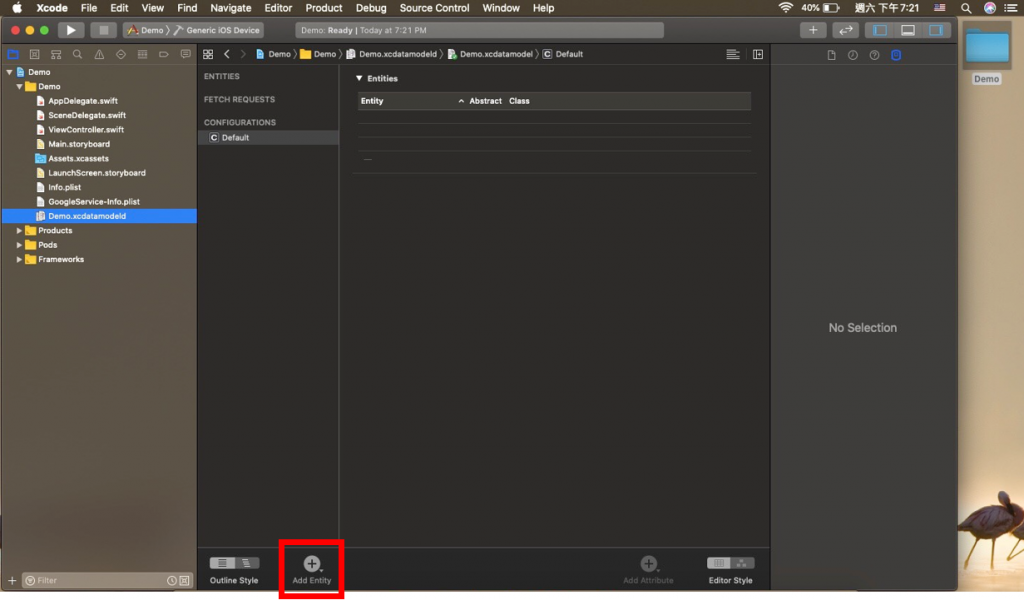Show the Find navigator
Image resolution: width=1024 pixels, height=600 pixels.
point(78,54)
